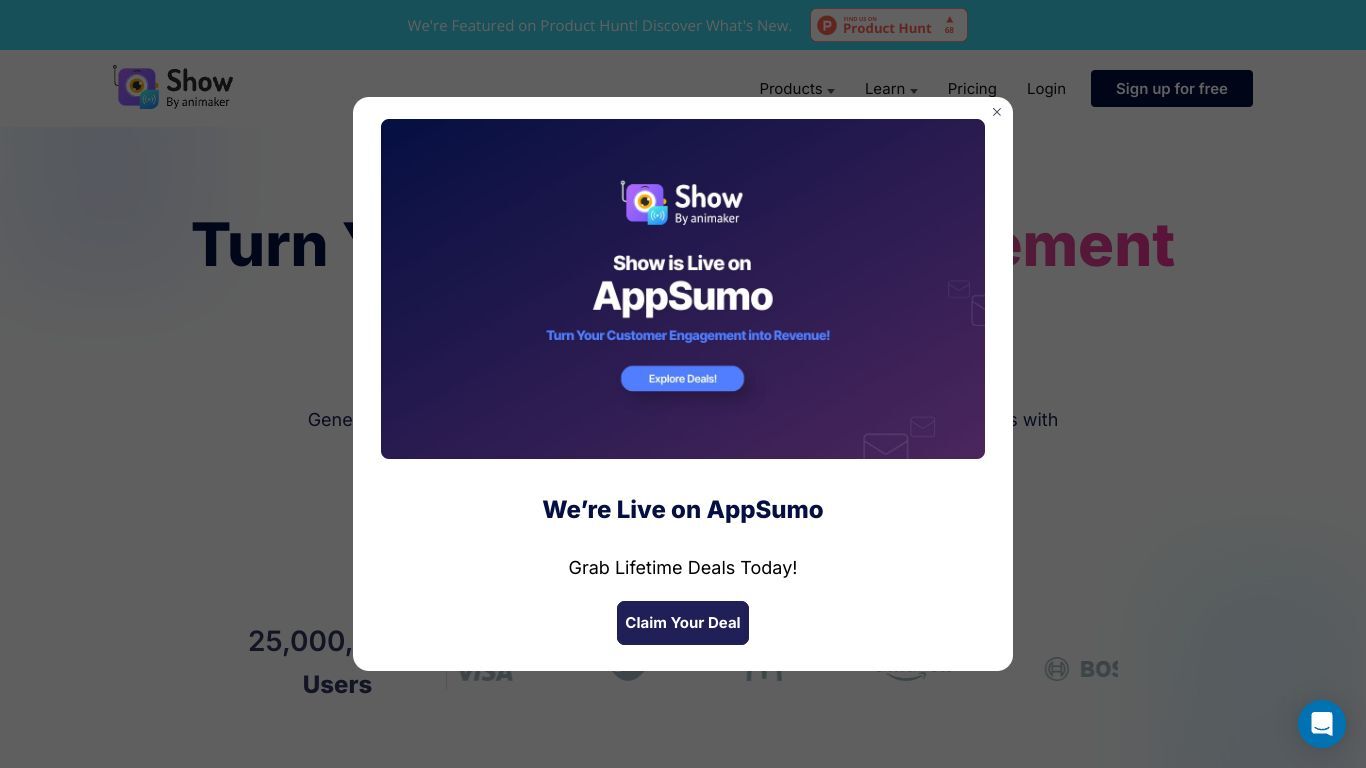
Task: Go to the Login page
Action: tap(1046, 89)
